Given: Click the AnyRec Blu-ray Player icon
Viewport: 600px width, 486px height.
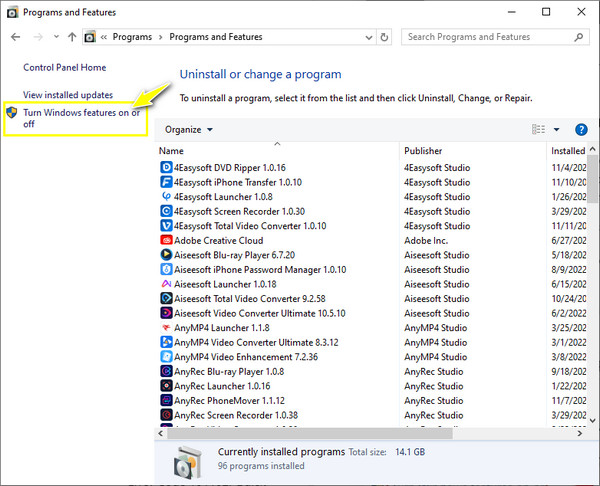Looking at the screenshot, I should [166, 371].
